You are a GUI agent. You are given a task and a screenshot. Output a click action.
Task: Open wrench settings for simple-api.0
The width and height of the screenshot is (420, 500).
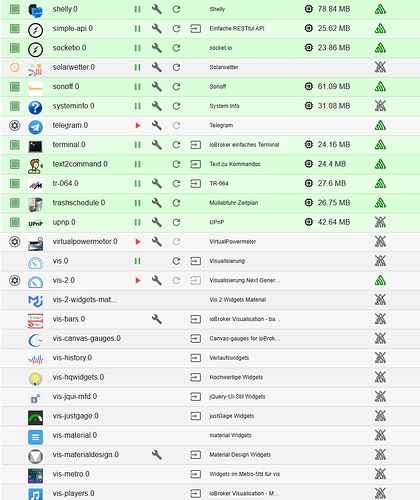click(x=157, y=29)
